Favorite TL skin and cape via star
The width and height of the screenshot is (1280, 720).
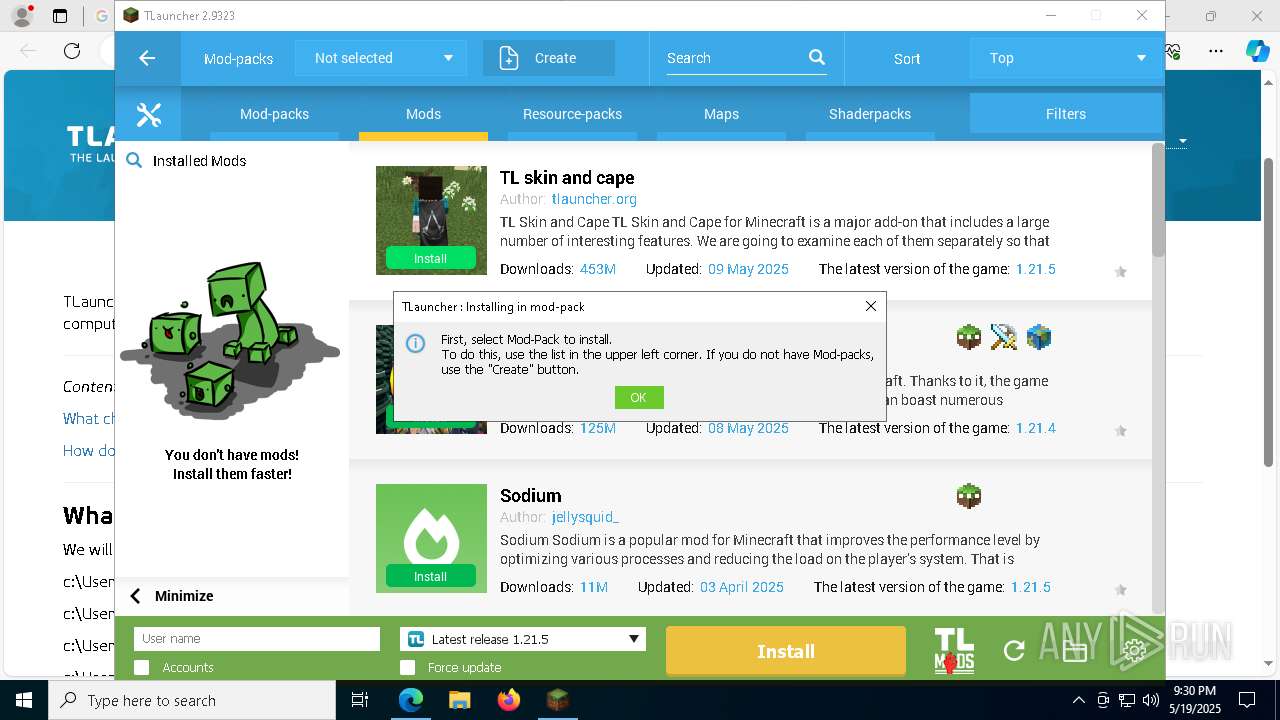click(1120, 271)
